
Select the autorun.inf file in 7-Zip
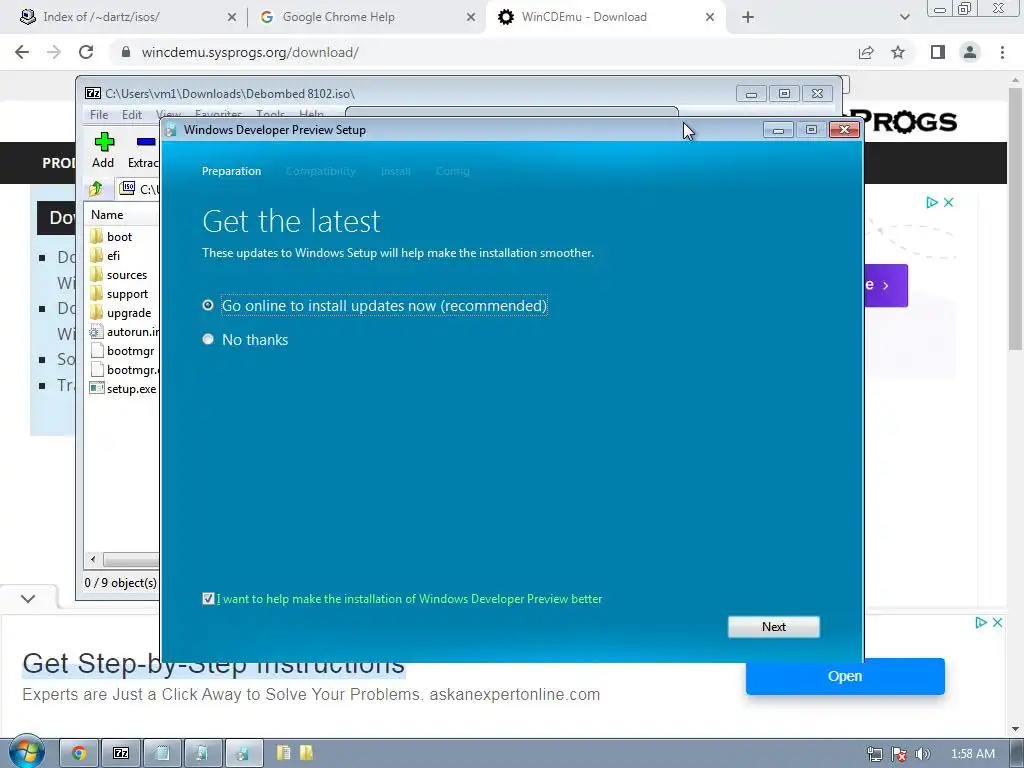124,332
